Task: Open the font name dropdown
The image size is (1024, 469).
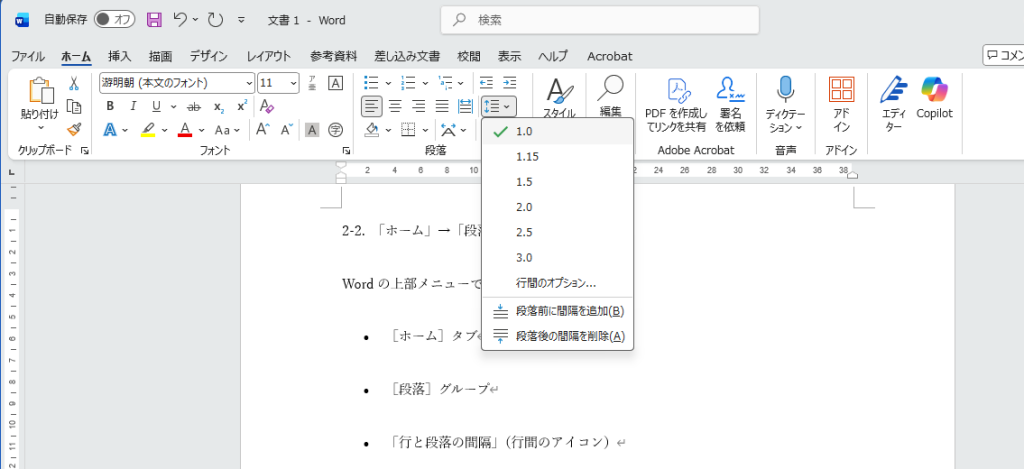Action: point(247,83)
